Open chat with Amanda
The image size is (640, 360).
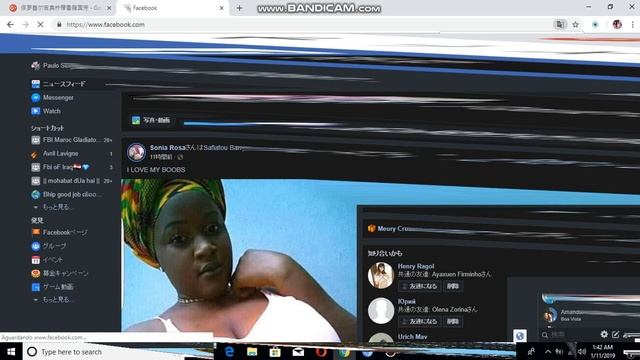571,315
